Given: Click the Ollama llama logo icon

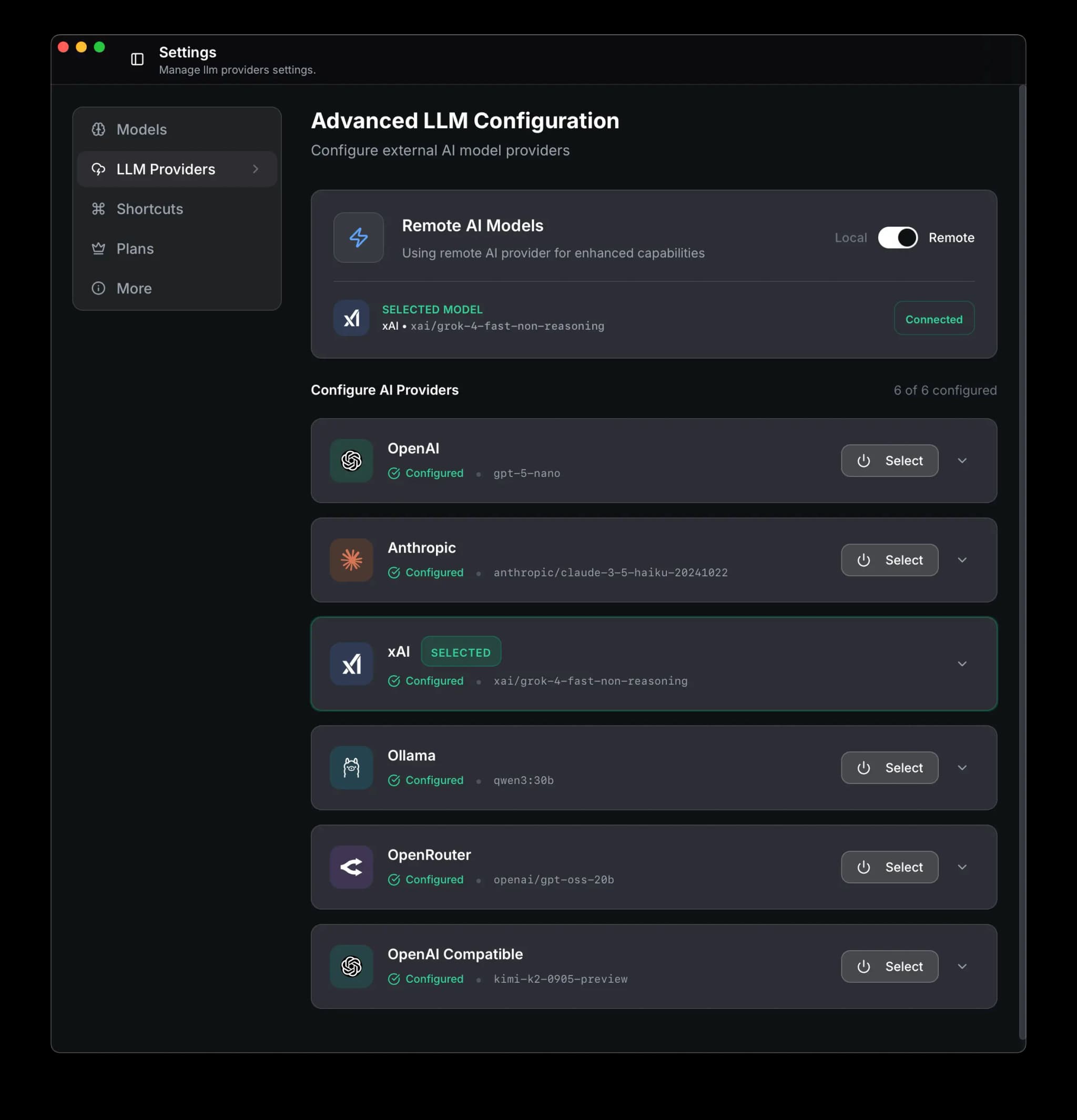Looking at the screenshot, I should pos(351,767).
